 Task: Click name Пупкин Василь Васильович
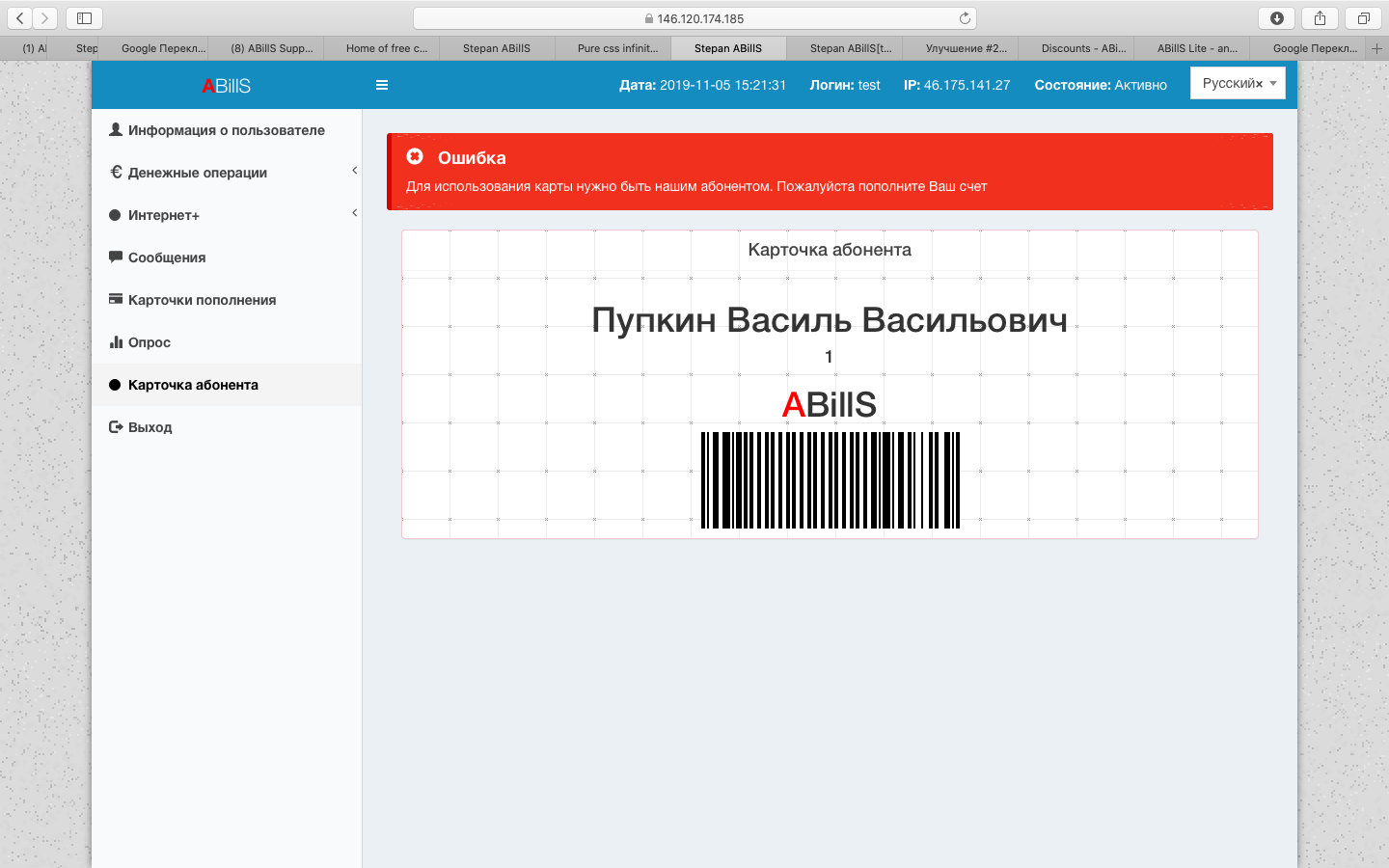830,319
